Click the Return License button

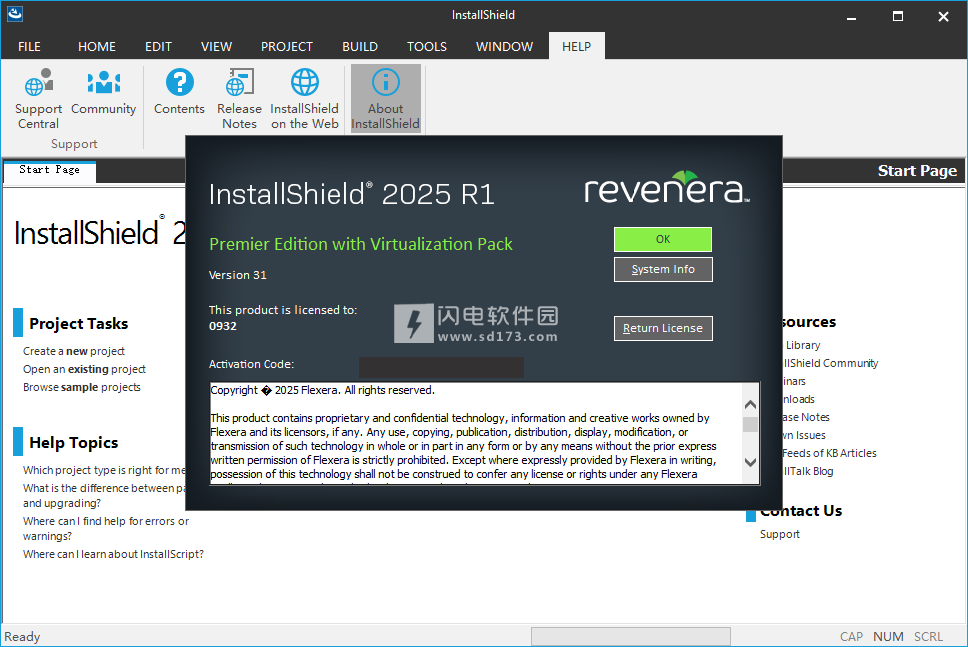(x=663, y=328)
